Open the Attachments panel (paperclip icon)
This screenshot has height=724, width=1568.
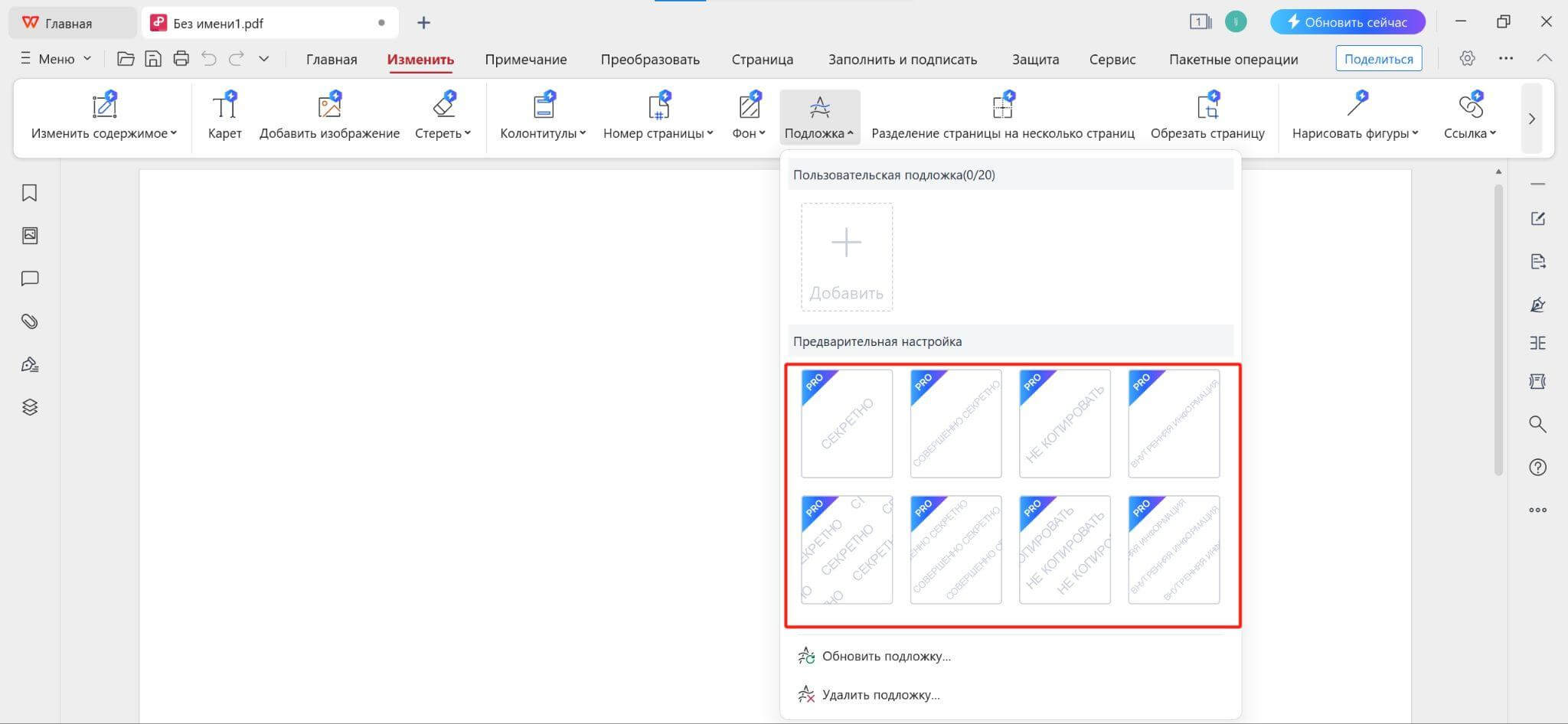tap(30, 321)
